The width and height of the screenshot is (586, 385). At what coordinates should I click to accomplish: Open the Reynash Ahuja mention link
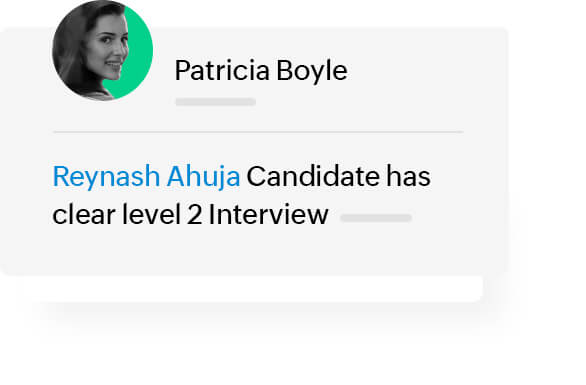tap(146, 177)
